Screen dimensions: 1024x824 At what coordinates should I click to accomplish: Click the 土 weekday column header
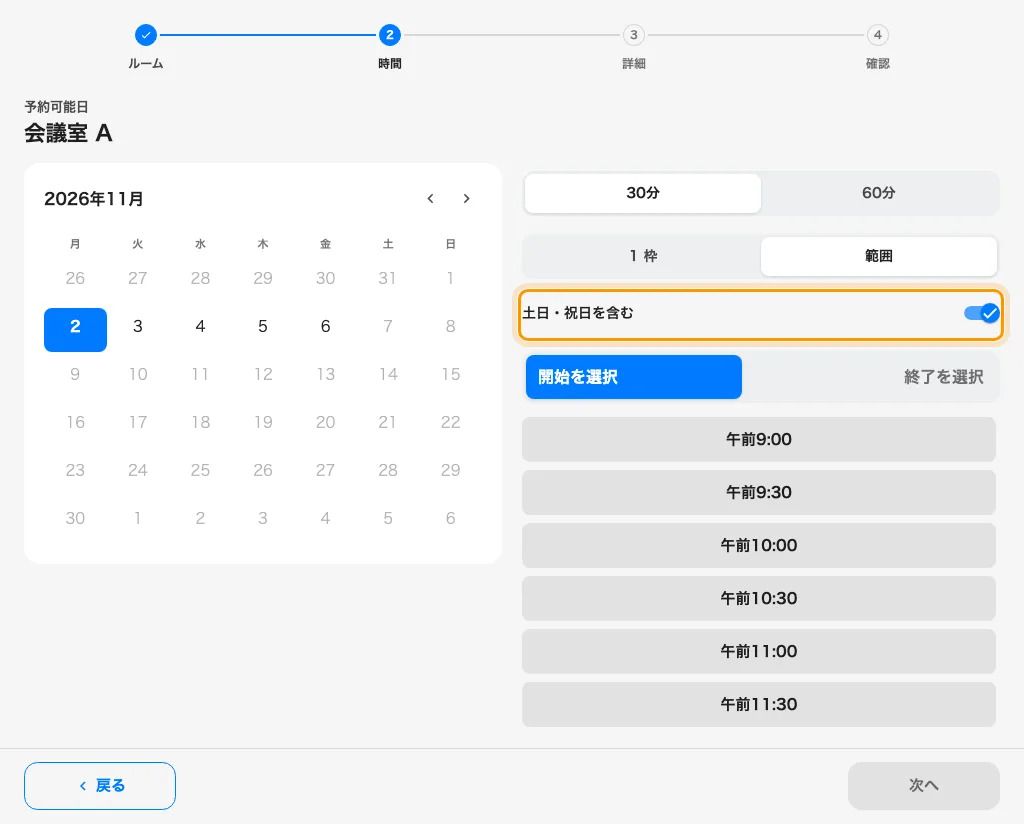pos(388,244)
